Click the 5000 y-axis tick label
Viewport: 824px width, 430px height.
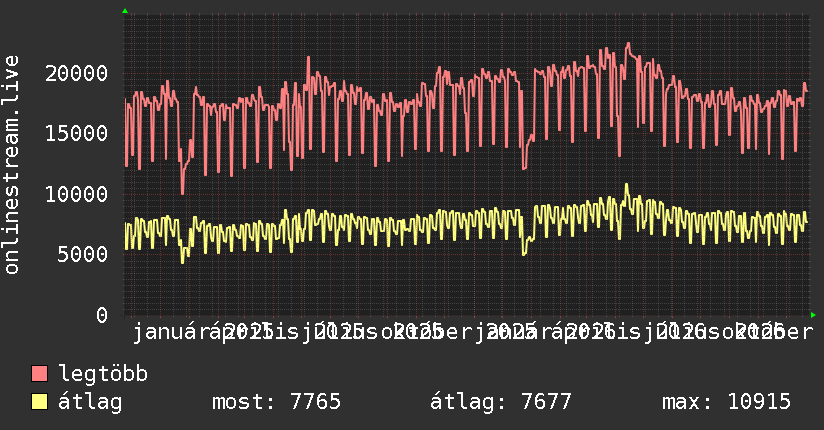[x=83, y=254]
